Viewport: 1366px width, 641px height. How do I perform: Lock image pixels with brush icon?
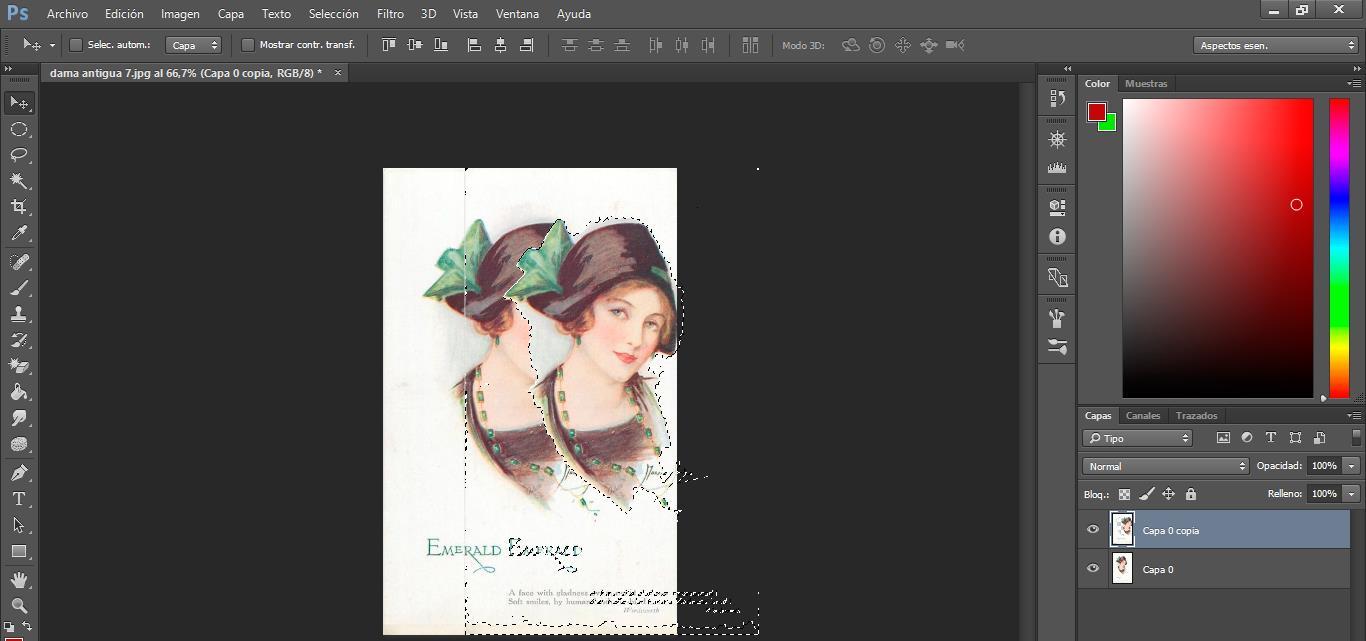[1146, 494]
